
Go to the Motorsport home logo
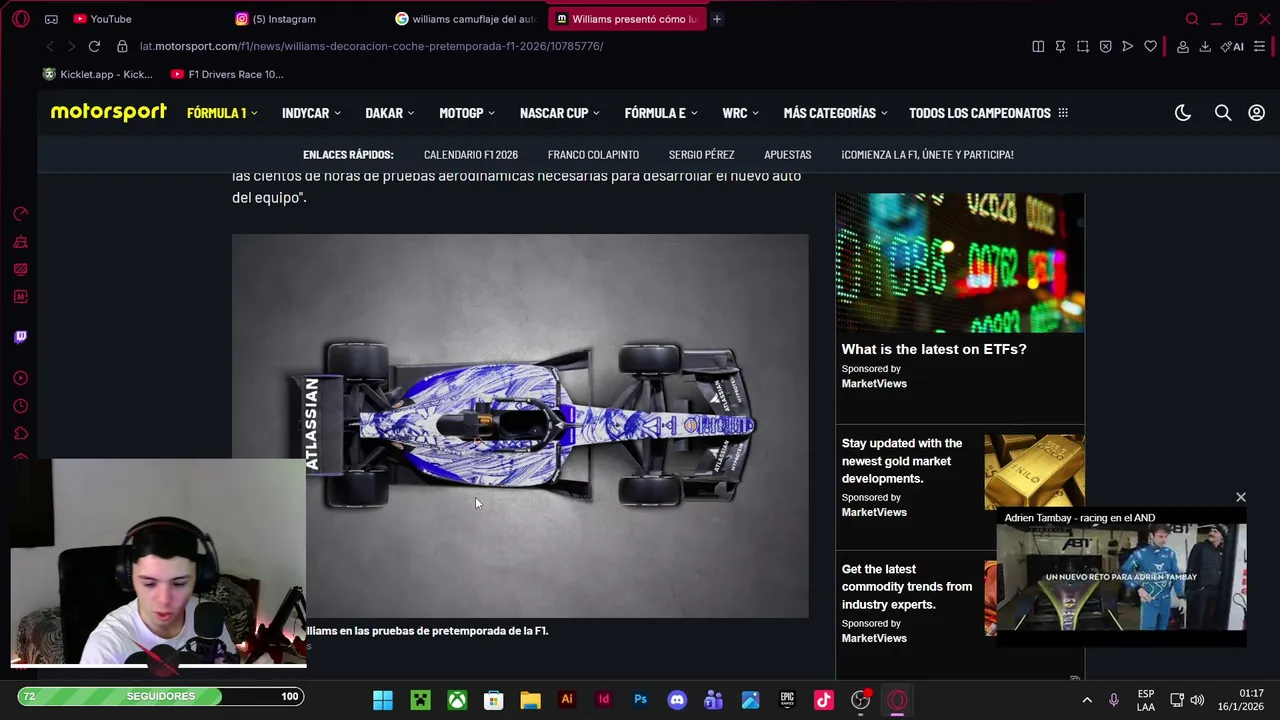tap(109, 113)
